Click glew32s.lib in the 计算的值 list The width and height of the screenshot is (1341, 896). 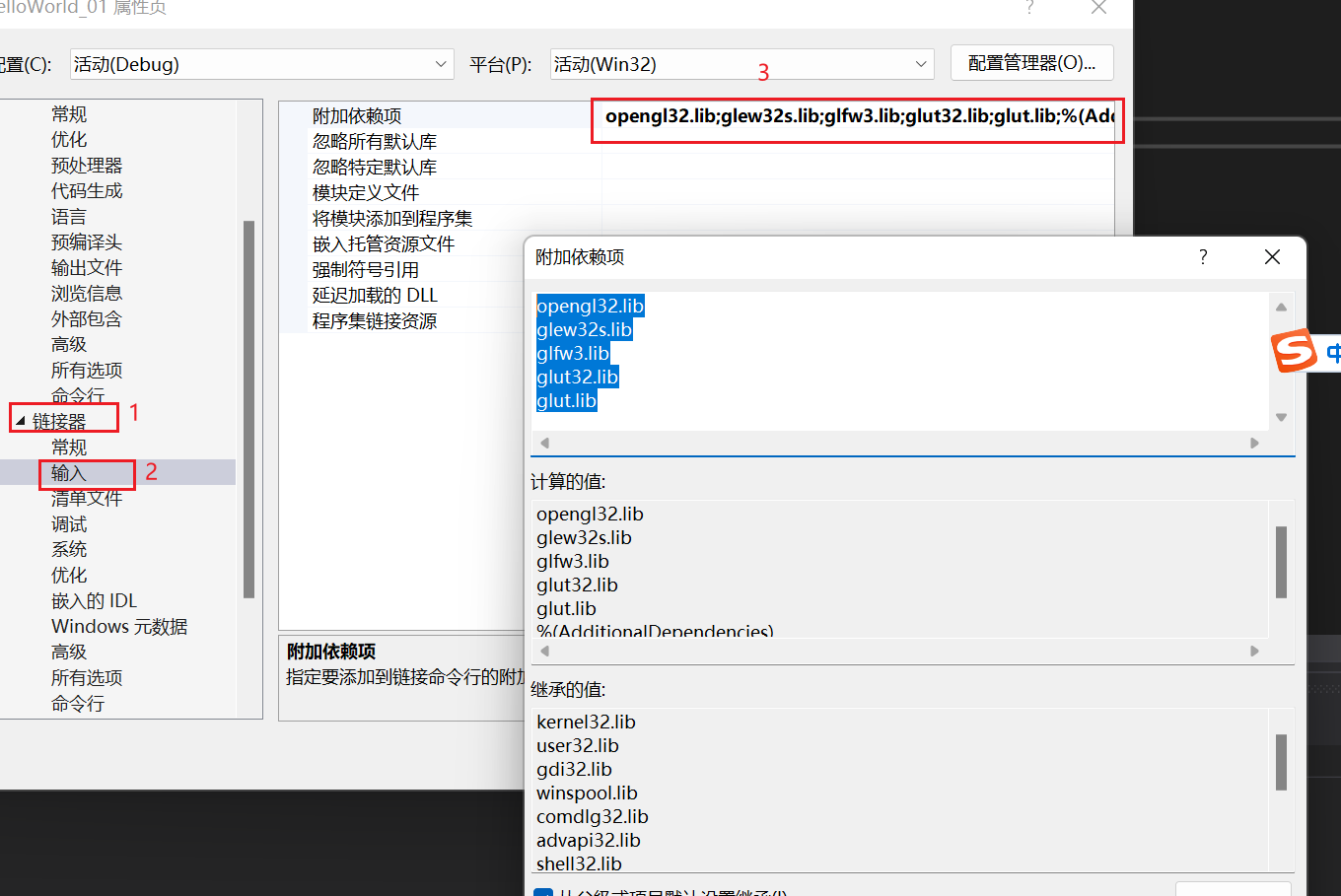click(584, 538)
